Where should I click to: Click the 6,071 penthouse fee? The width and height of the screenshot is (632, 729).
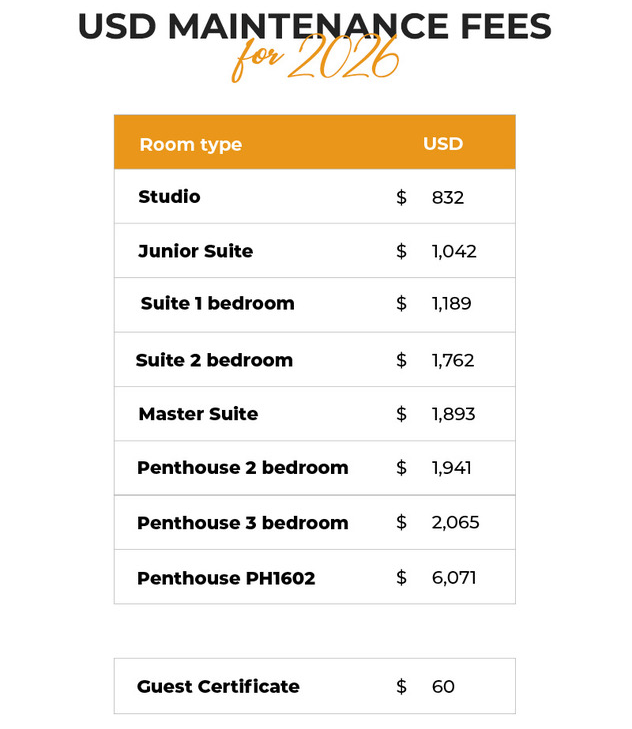click(454, 578)
